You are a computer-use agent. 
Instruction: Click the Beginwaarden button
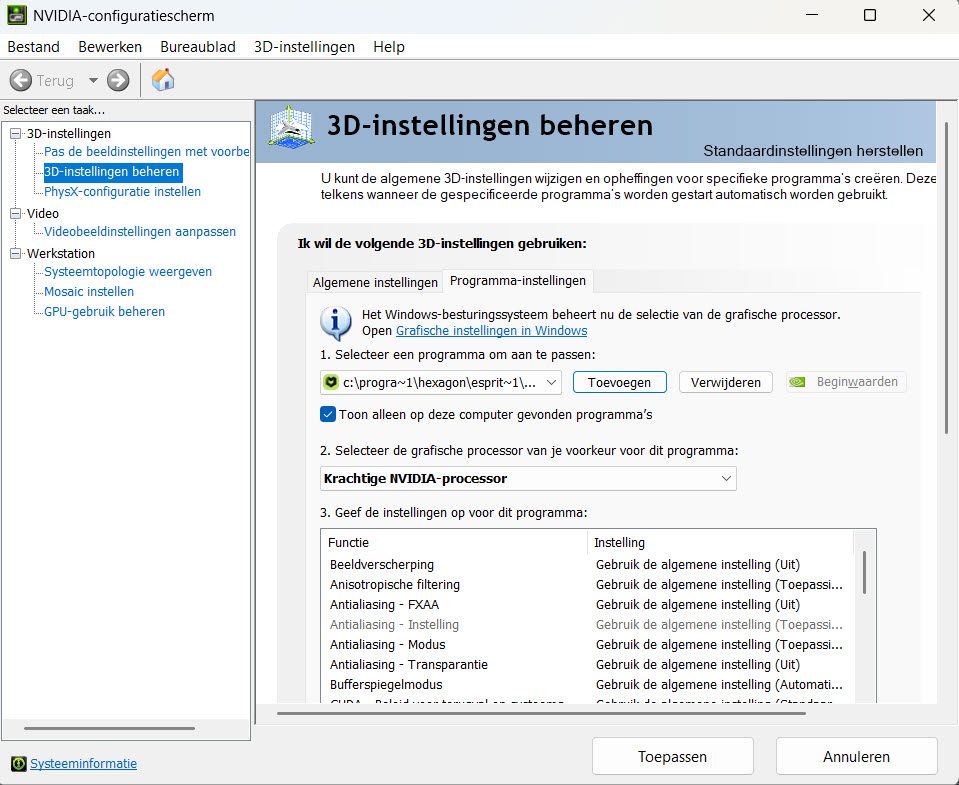click(x=846, y=382)
